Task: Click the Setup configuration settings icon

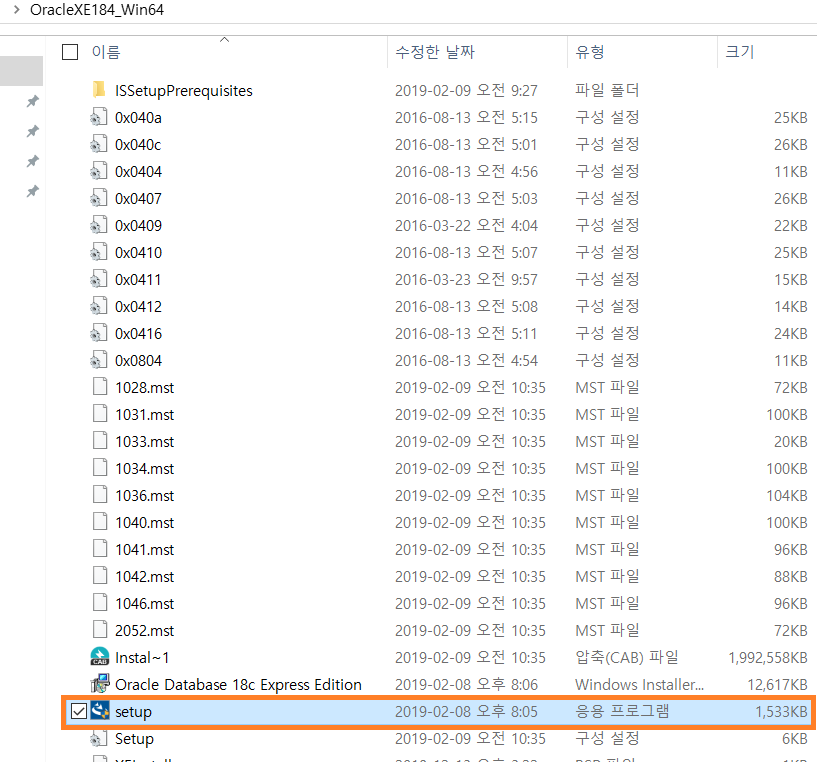Action: (x=99, y=738)
